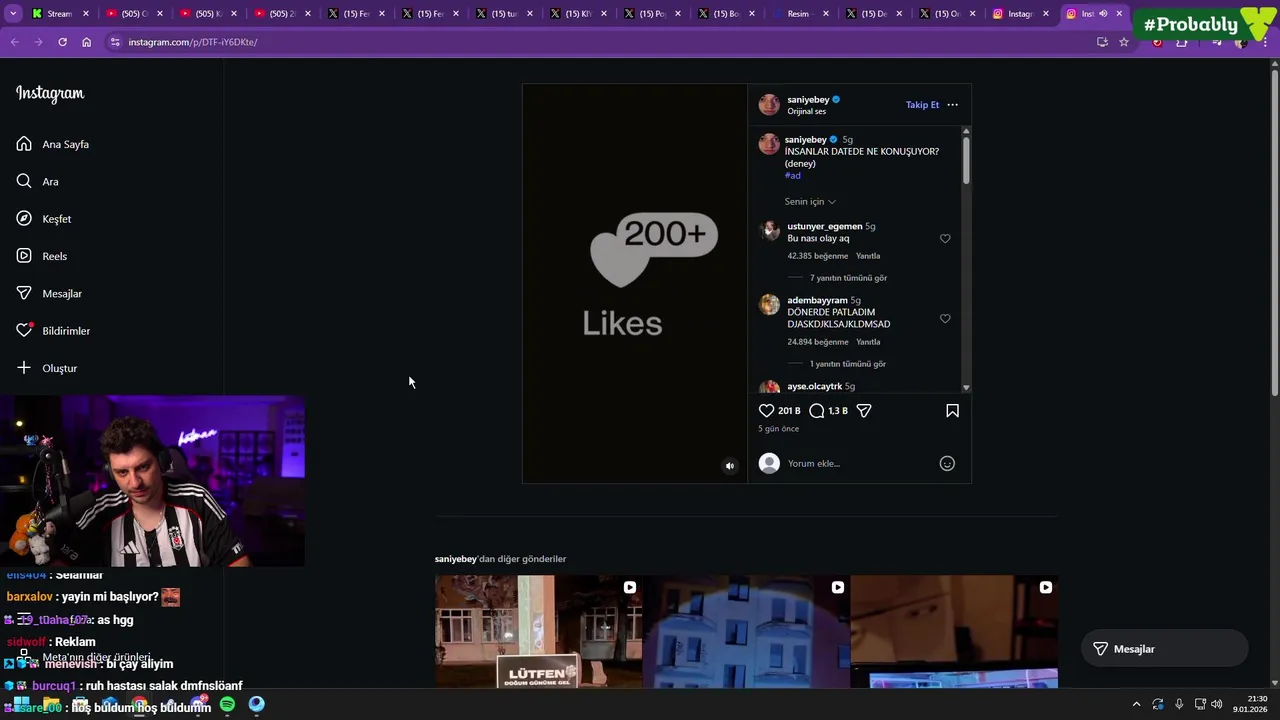Like ustunyer_egemen's comment

click(945, 239)
